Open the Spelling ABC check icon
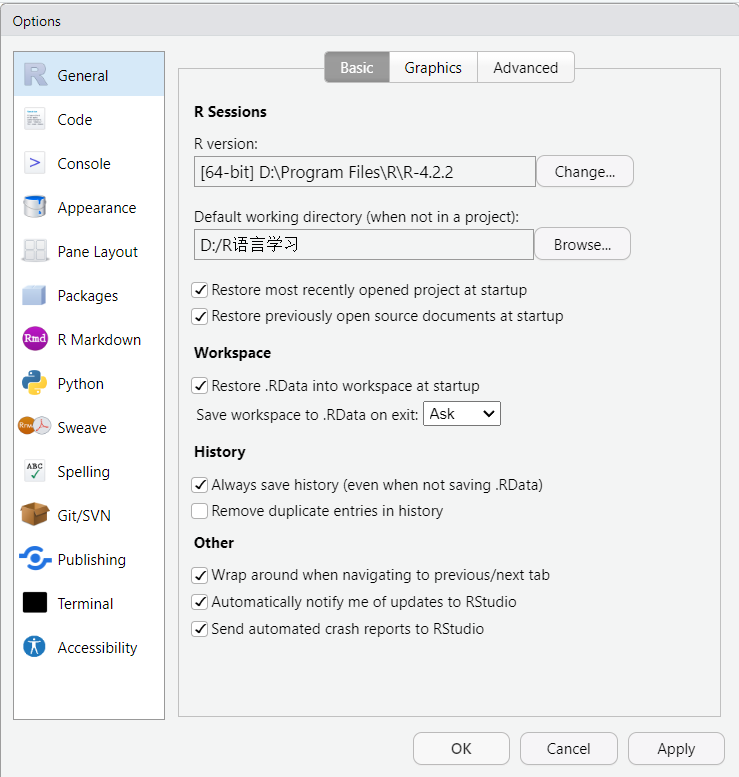This screenshot has height=777, width=739. click(35, 470)
